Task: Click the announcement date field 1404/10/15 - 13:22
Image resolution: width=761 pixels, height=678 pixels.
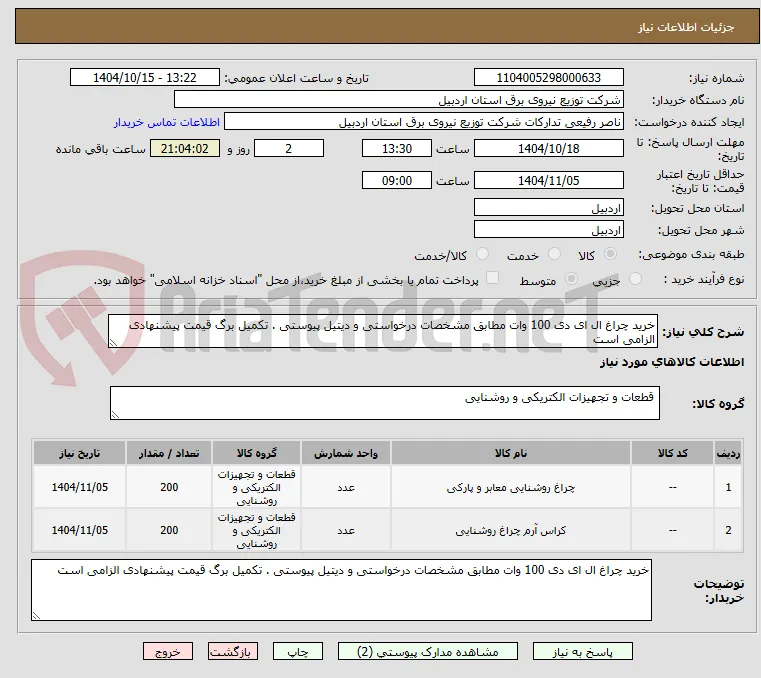Action: (145, 78)
